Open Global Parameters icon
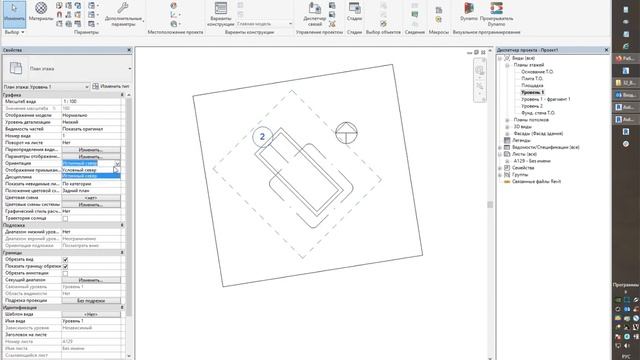Screen dimensions: 640x360 (69, 24)
